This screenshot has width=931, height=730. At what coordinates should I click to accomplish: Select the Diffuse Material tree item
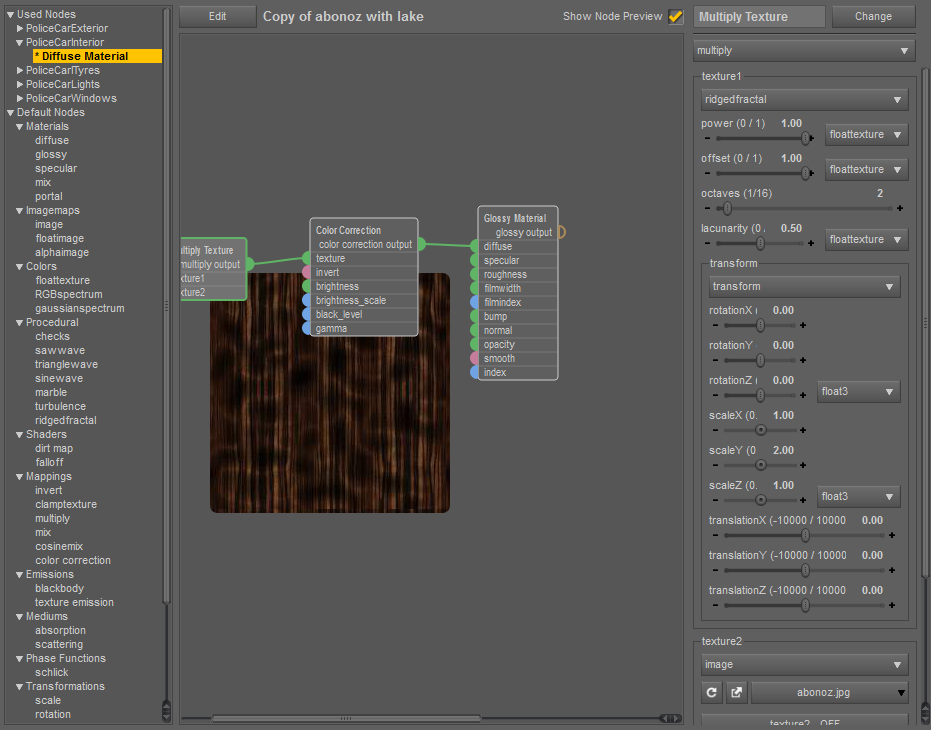pos(84,56)
